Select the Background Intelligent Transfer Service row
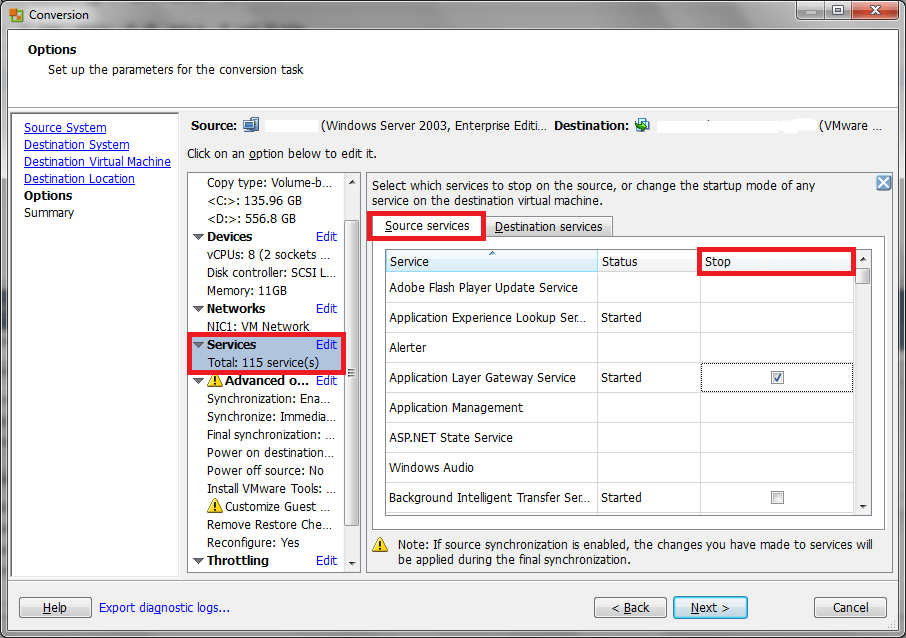The height and width of the screenshot is (638, 906). pyautogui.click(x=619, y=498)
